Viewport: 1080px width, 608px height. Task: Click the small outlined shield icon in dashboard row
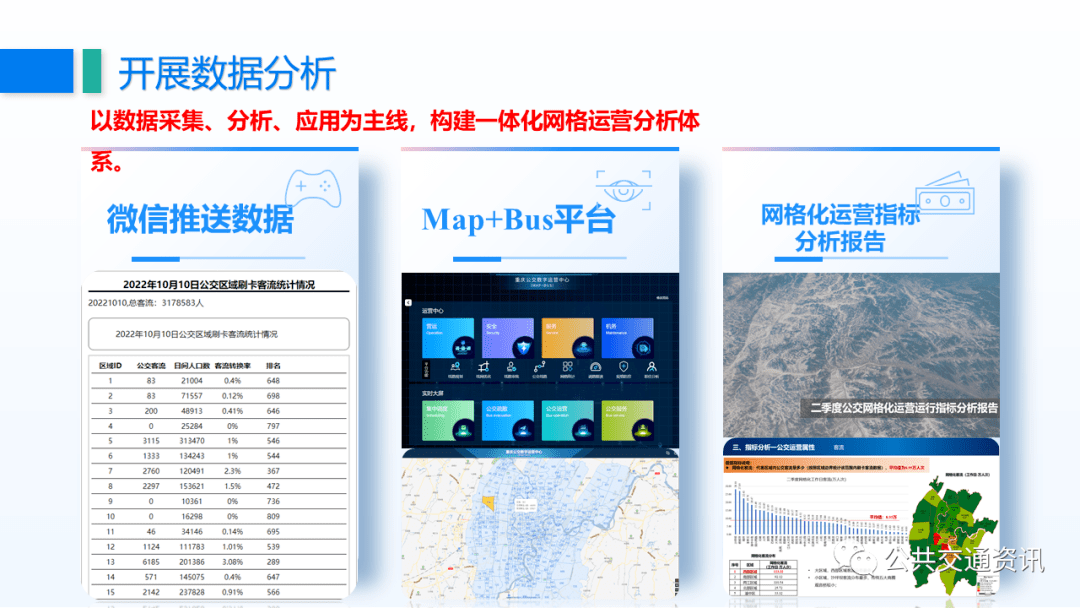click(623, 367)
